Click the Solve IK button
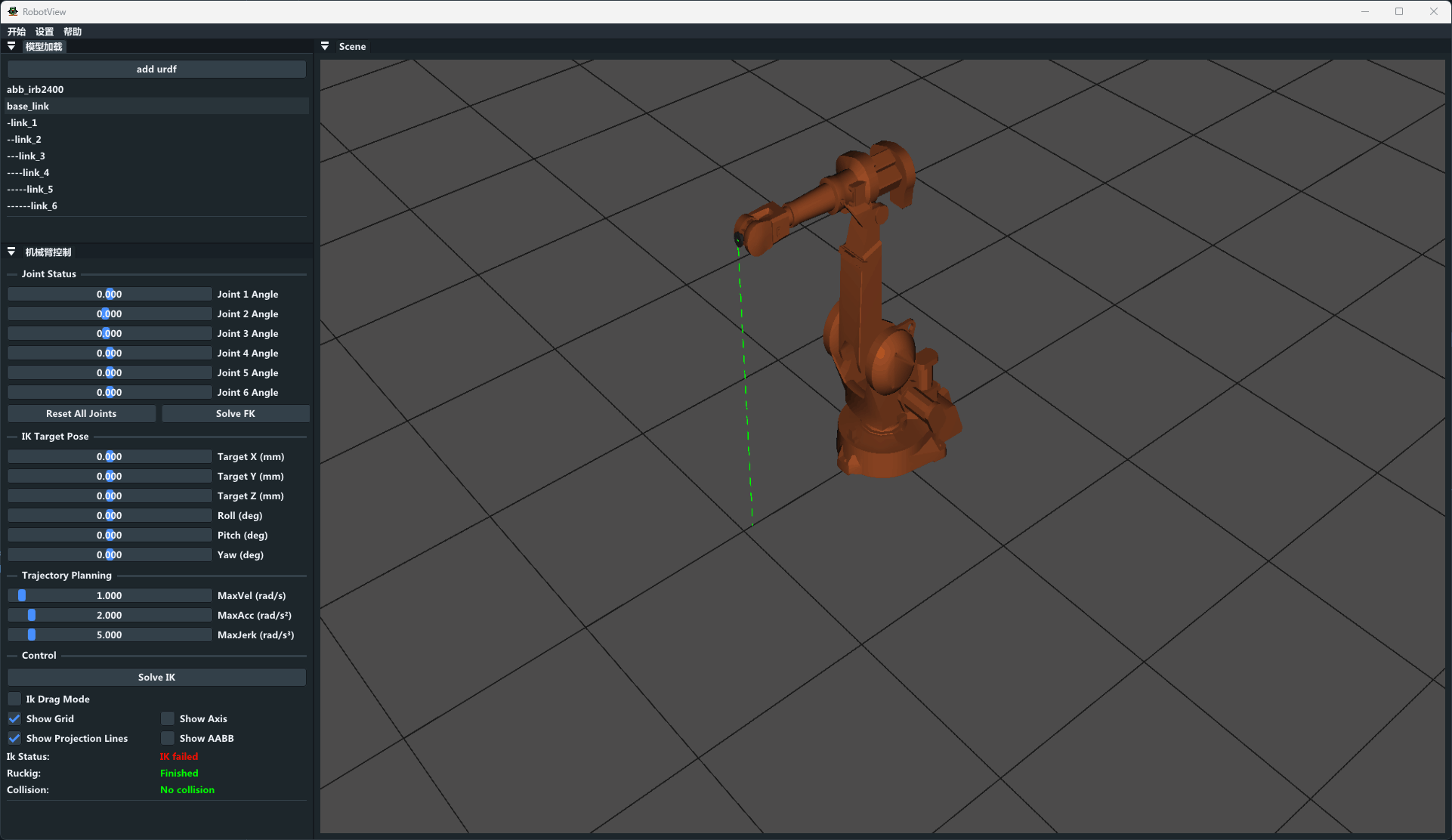 (156, 677)
